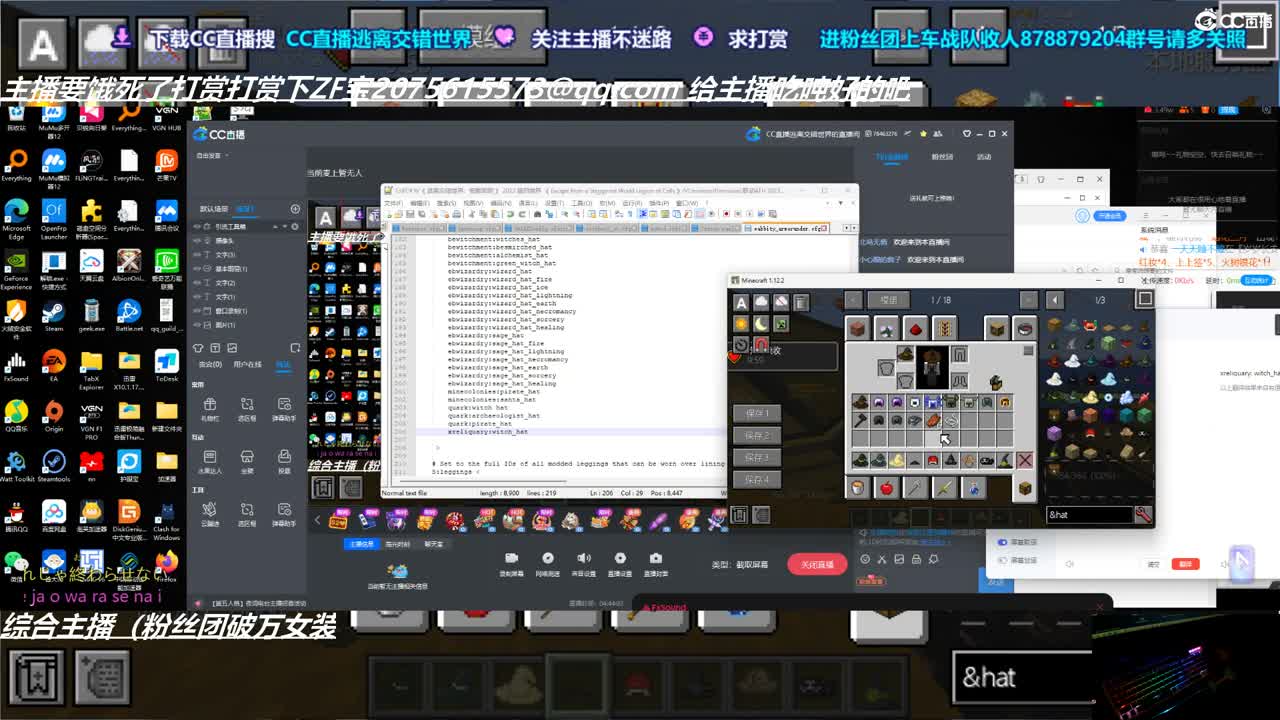This screenshot has width=1280, height=720.
Task: Click 关闭直播 end stream button
Action: 817,564
